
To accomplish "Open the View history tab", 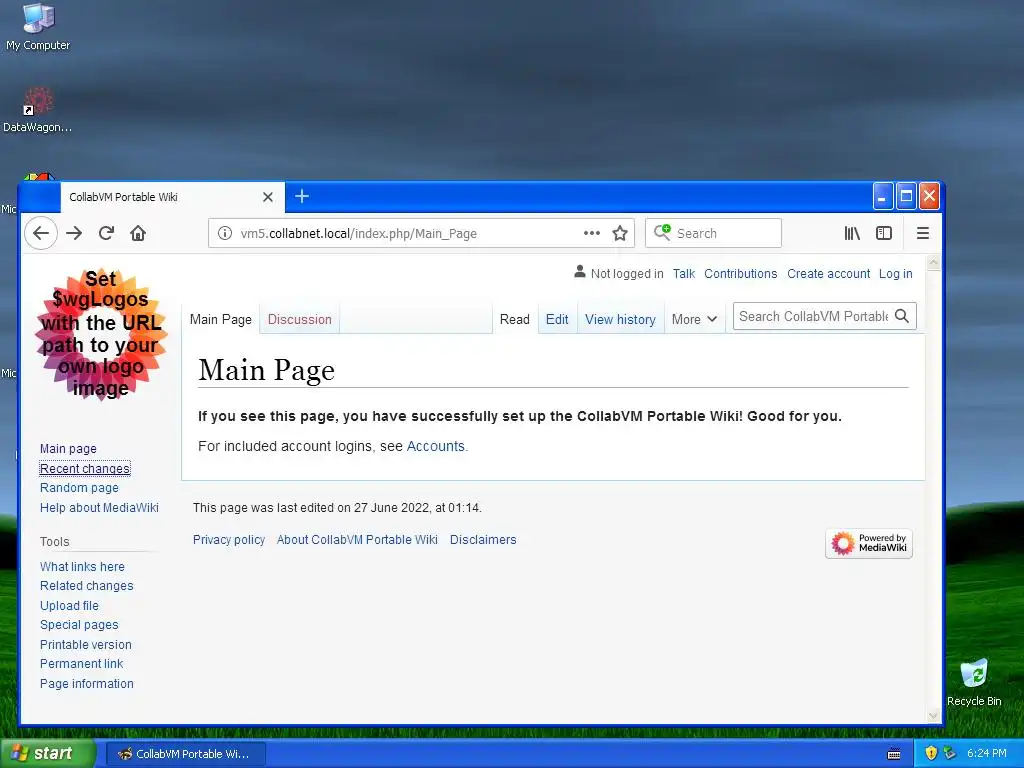I will [620, 319].
